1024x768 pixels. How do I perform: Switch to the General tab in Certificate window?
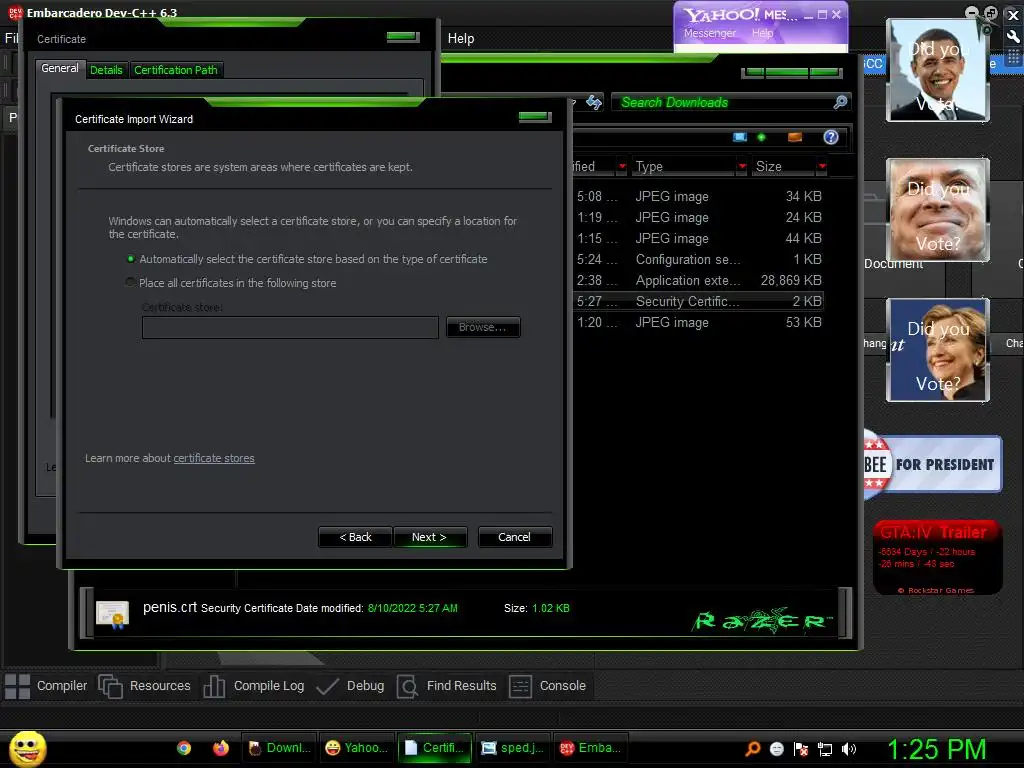[x=59, y=69]
